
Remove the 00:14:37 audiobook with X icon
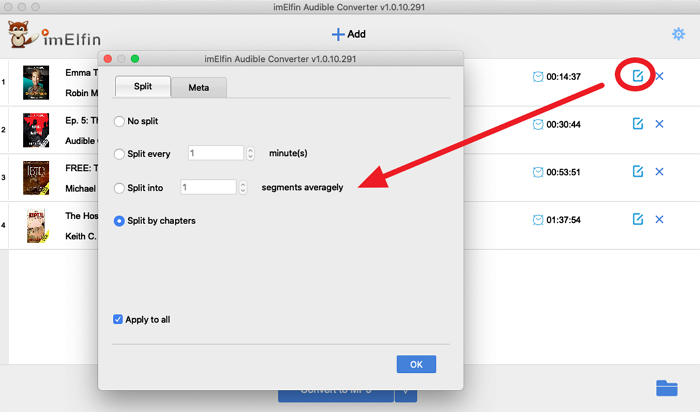659,76
